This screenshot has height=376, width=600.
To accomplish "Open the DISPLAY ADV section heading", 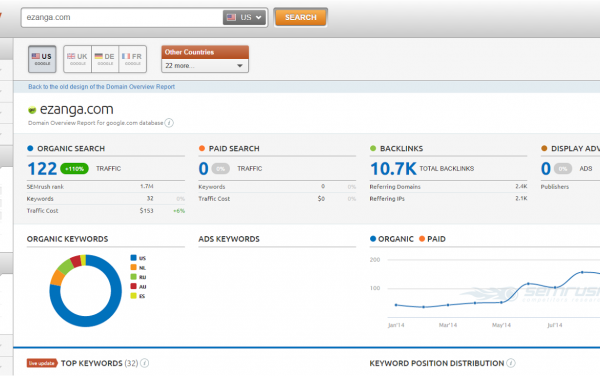I will pyautogui.click(x=575, y=148).
